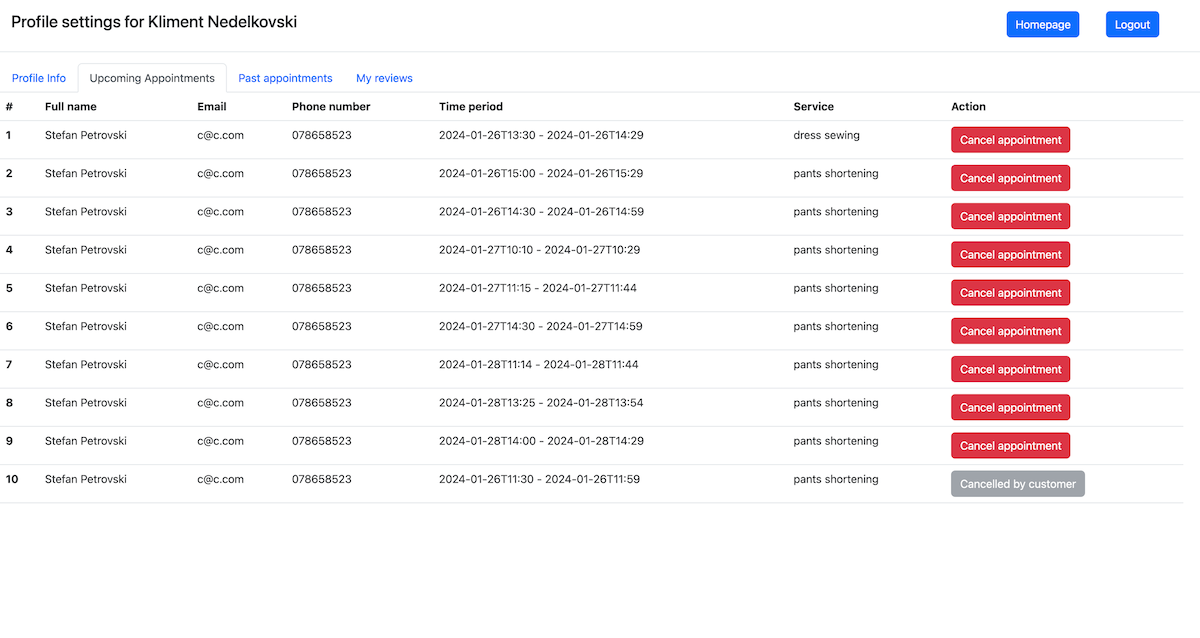
Task: Cancel the appointment in row 2
Action: click(1010, 178)
